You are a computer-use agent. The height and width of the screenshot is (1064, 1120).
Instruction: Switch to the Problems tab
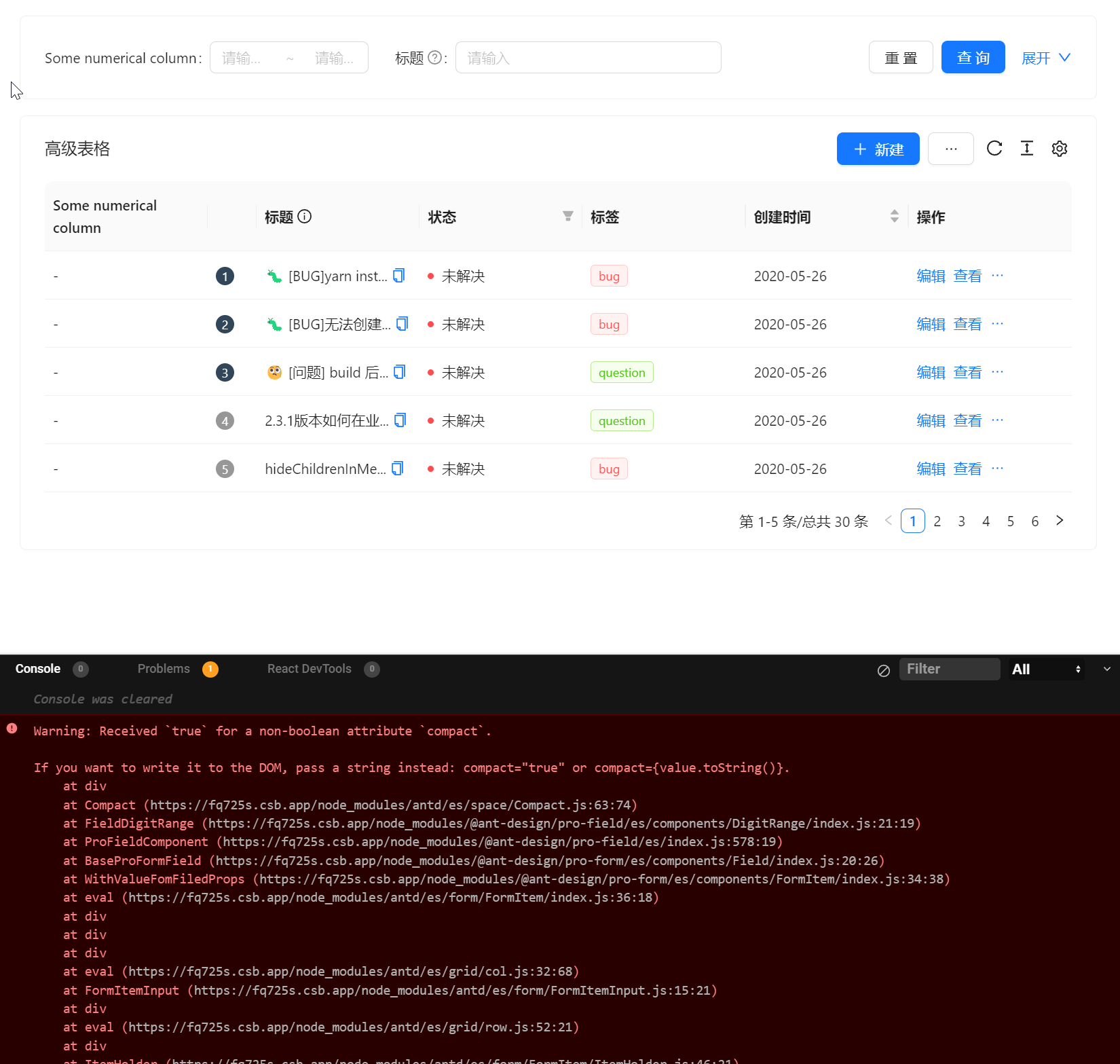coord(163,669)
